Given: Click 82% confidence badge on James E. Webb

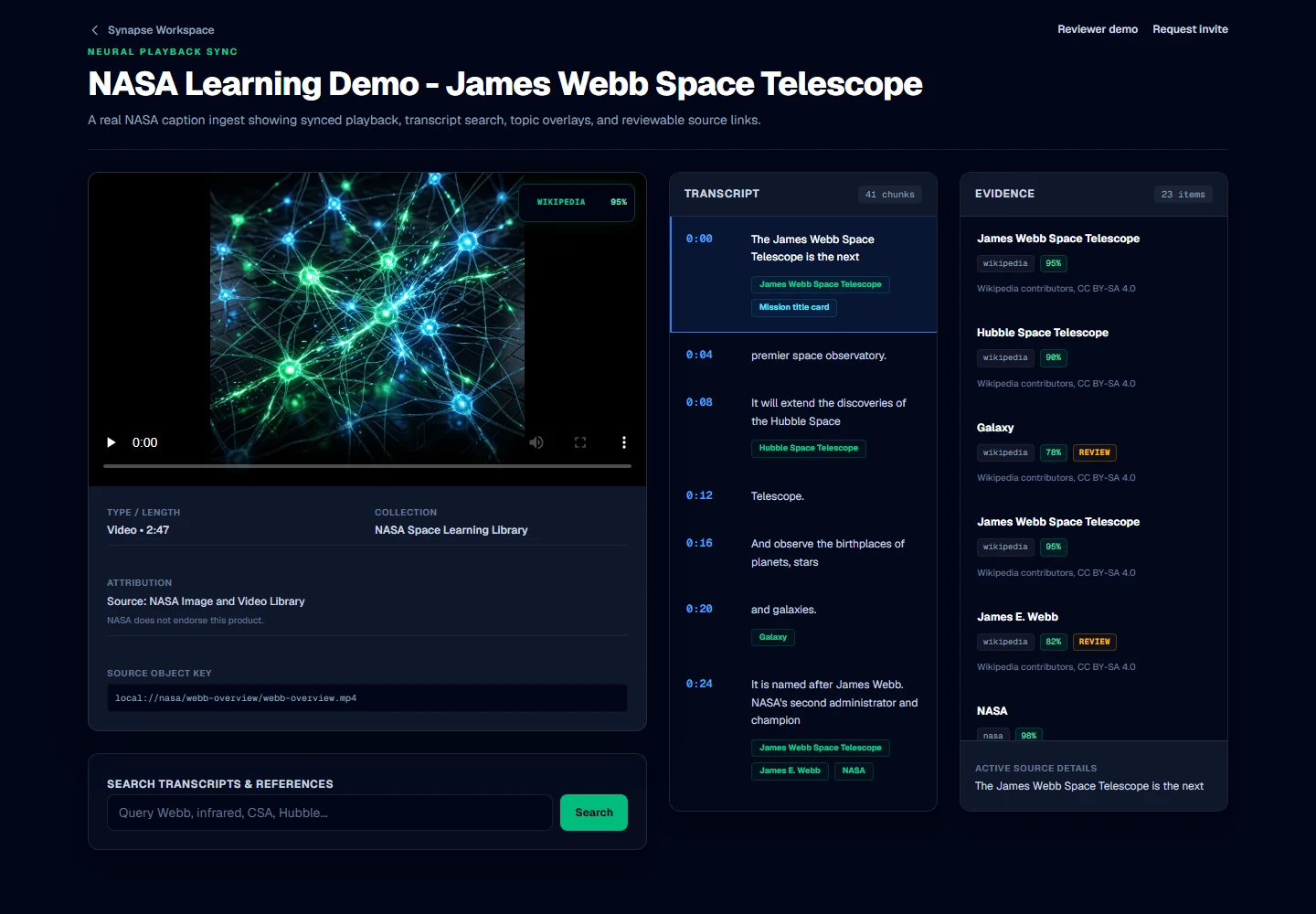Looking at the screenshot, I should click(x=1054, y=642).
